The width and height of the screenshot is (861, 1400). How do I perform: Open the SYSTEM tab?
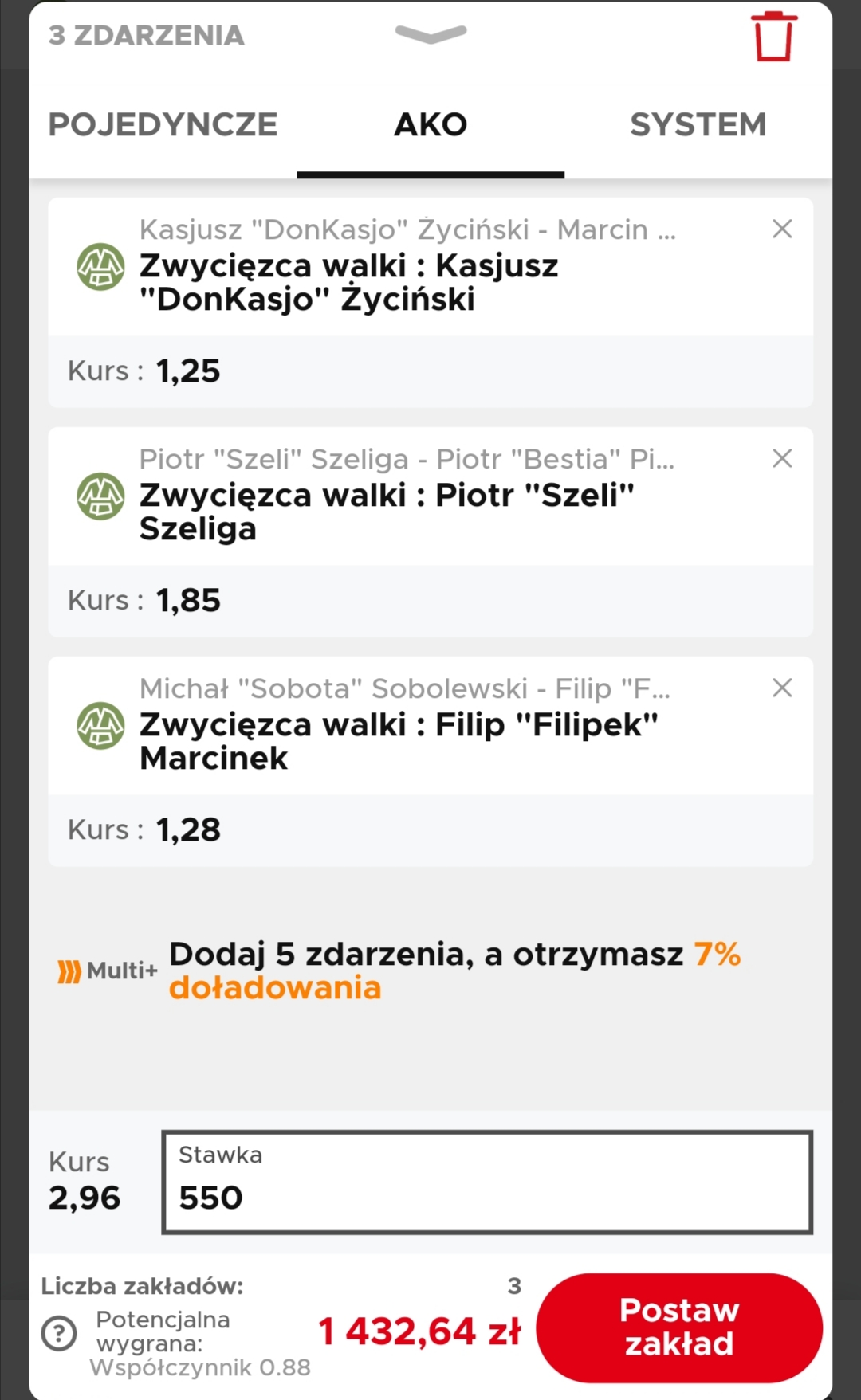click(x=698, y=125)
